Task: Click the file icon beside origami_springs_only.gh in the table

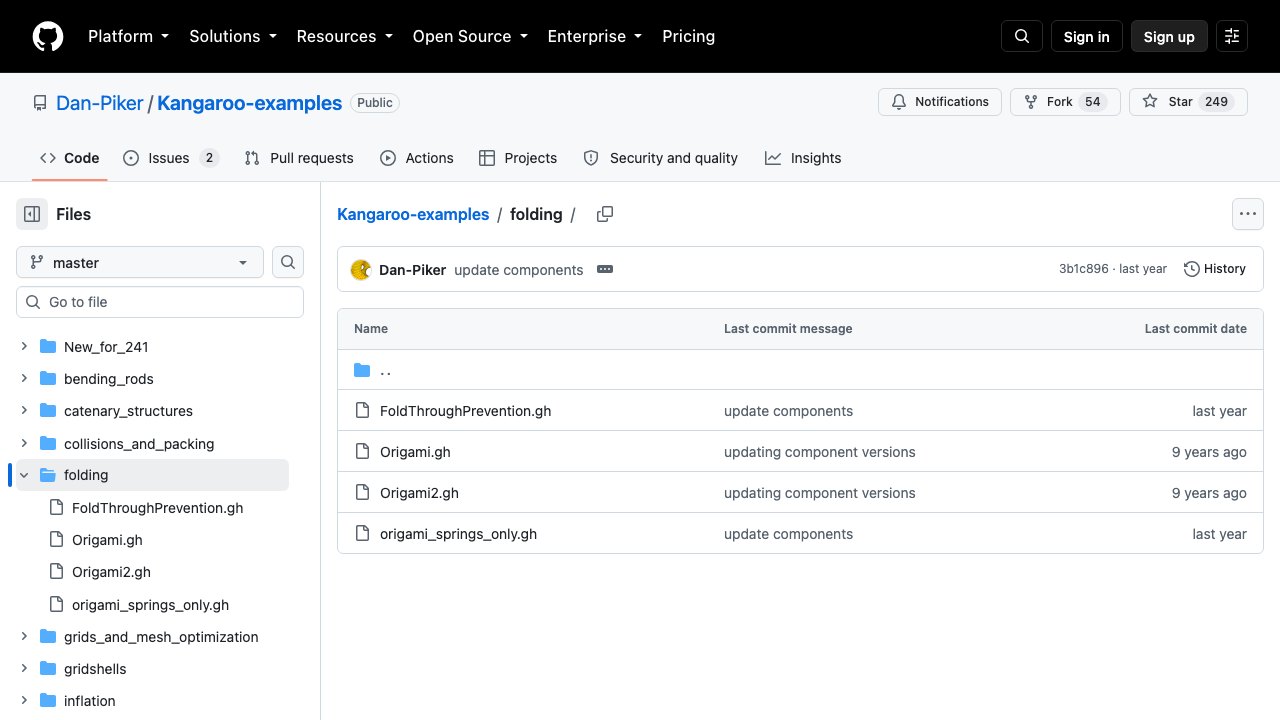Action: pos(362,534)
